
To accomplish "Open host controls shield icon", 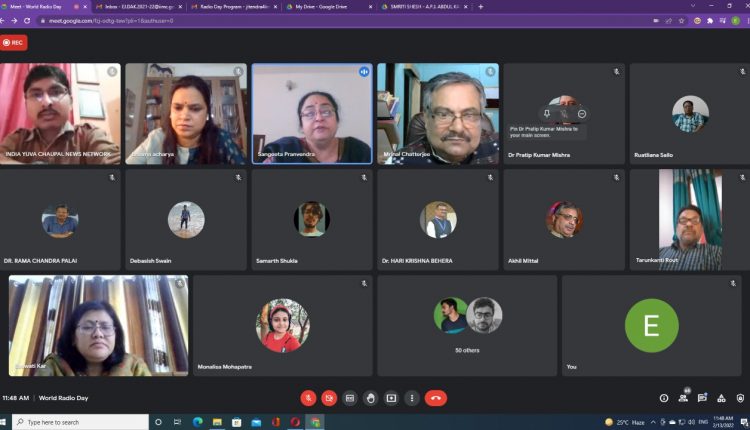I will click(739, 398).
